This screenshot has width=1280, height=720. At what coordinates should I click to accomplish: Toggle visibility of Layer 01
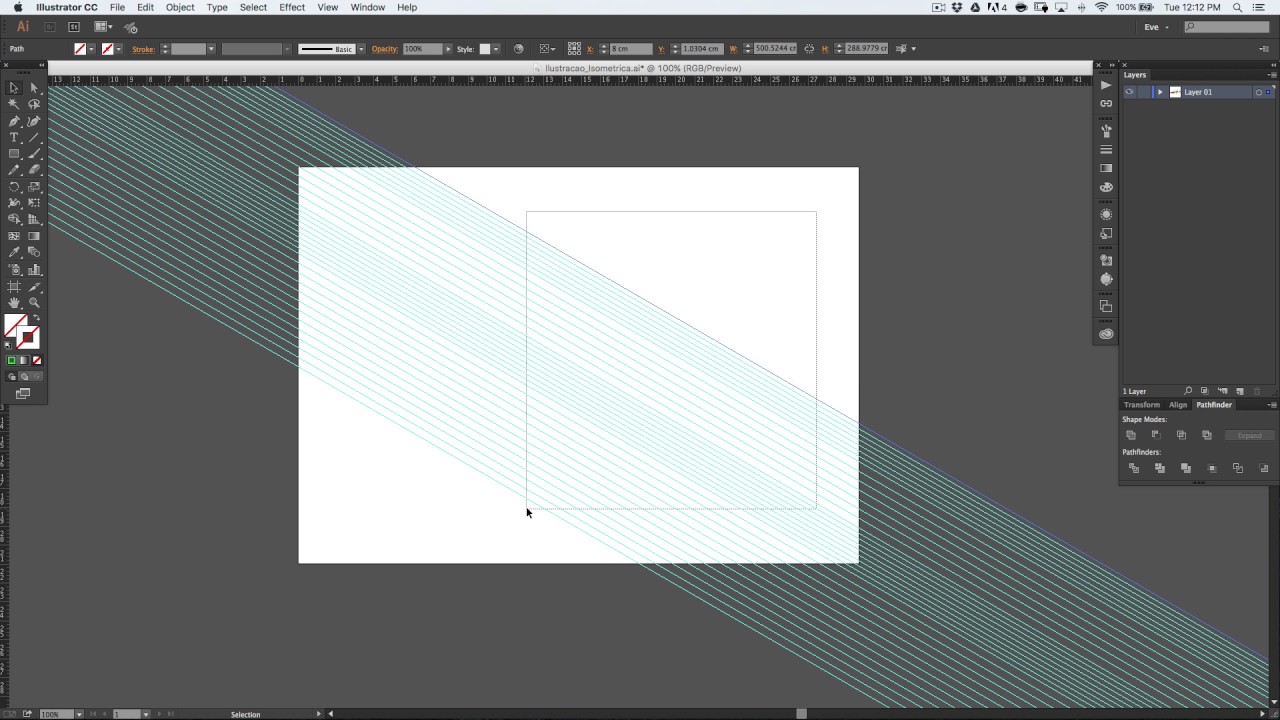[1129, 92]
